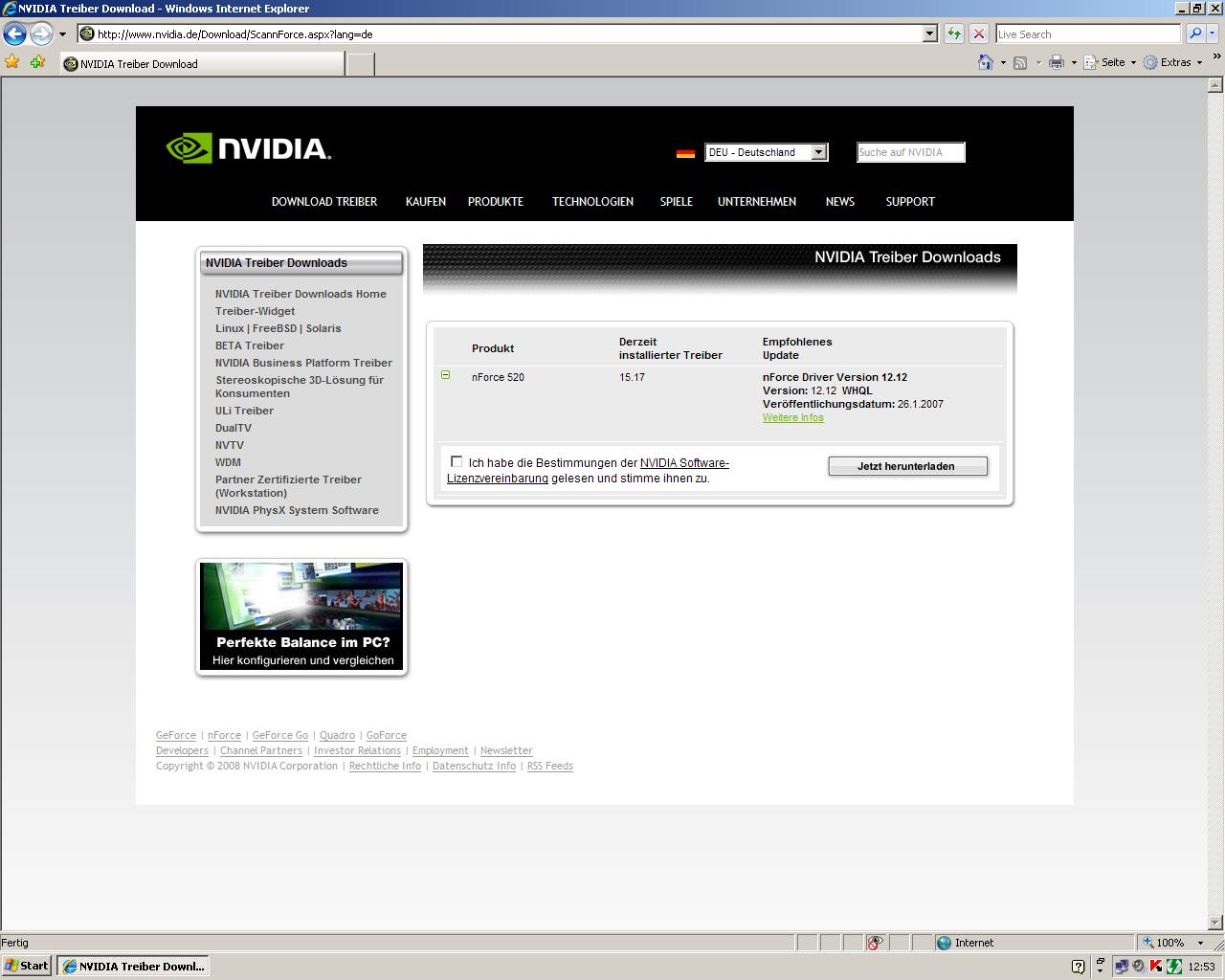The image size is (1225, 980).
Task: Click the Live Search input box
Action: coord(1088,33)
